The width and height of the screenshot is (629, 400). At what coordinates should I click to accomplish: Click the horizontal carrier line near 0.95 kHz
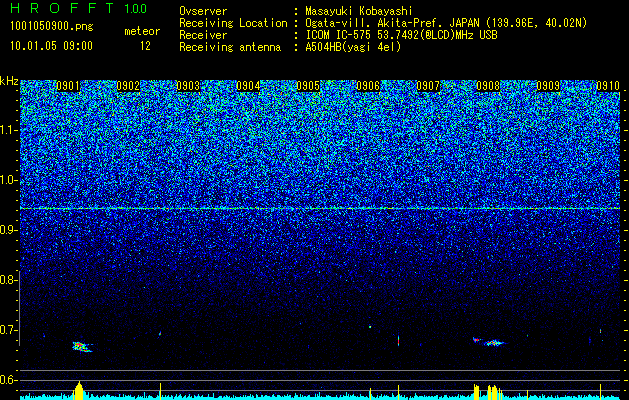[x=320, y=209]
